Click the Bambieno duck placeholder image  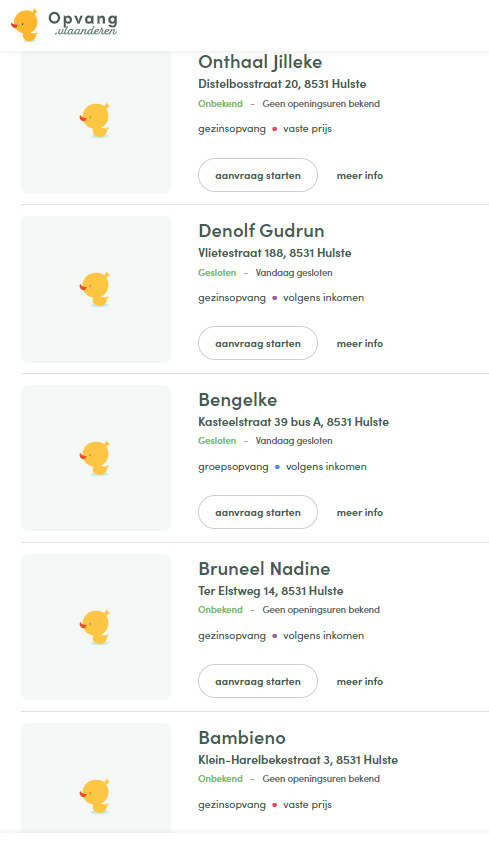tap(96, 778)
